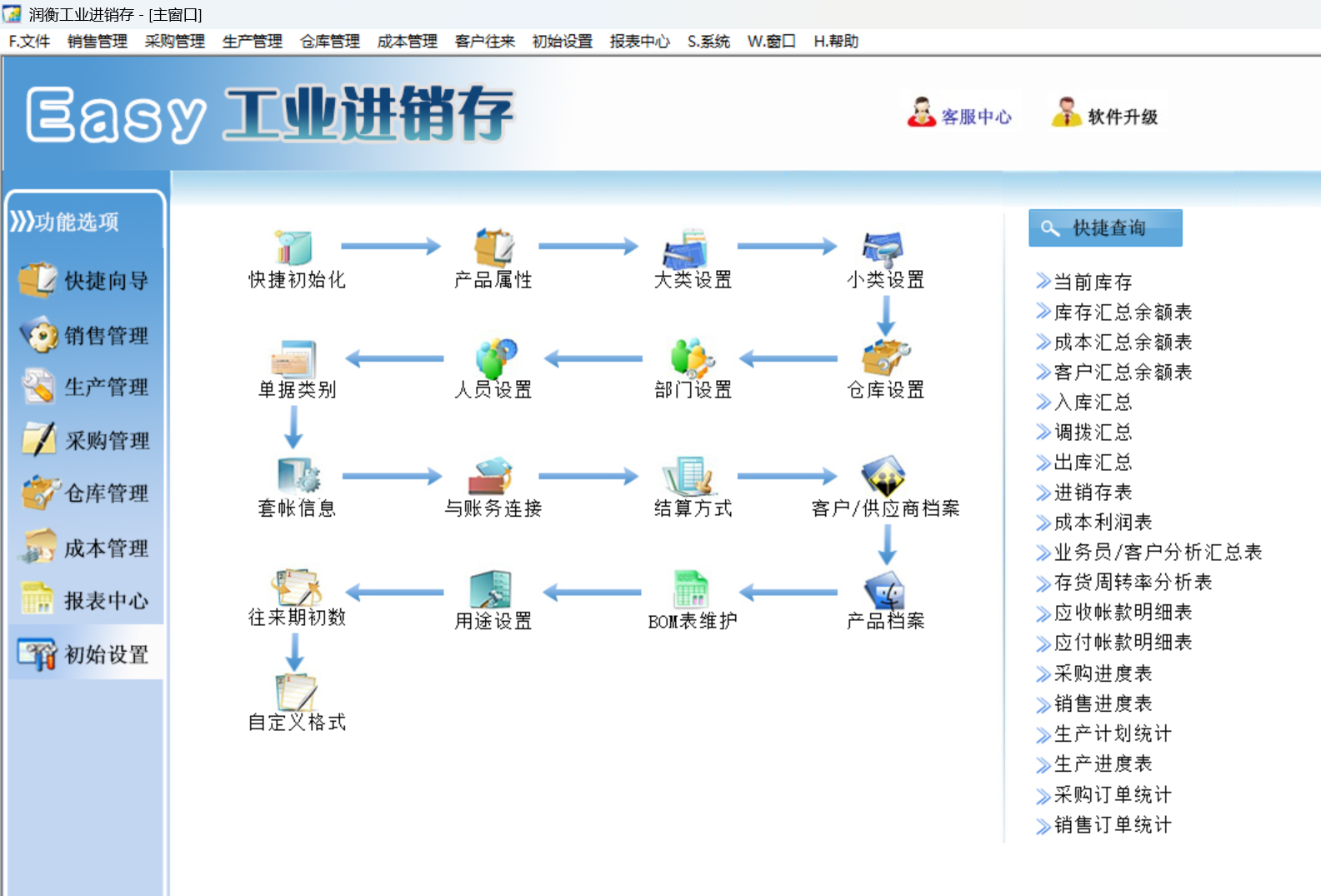Open the 产品档案 icon
This screenshot has width=1321, height=896.
tap(885, 590)
